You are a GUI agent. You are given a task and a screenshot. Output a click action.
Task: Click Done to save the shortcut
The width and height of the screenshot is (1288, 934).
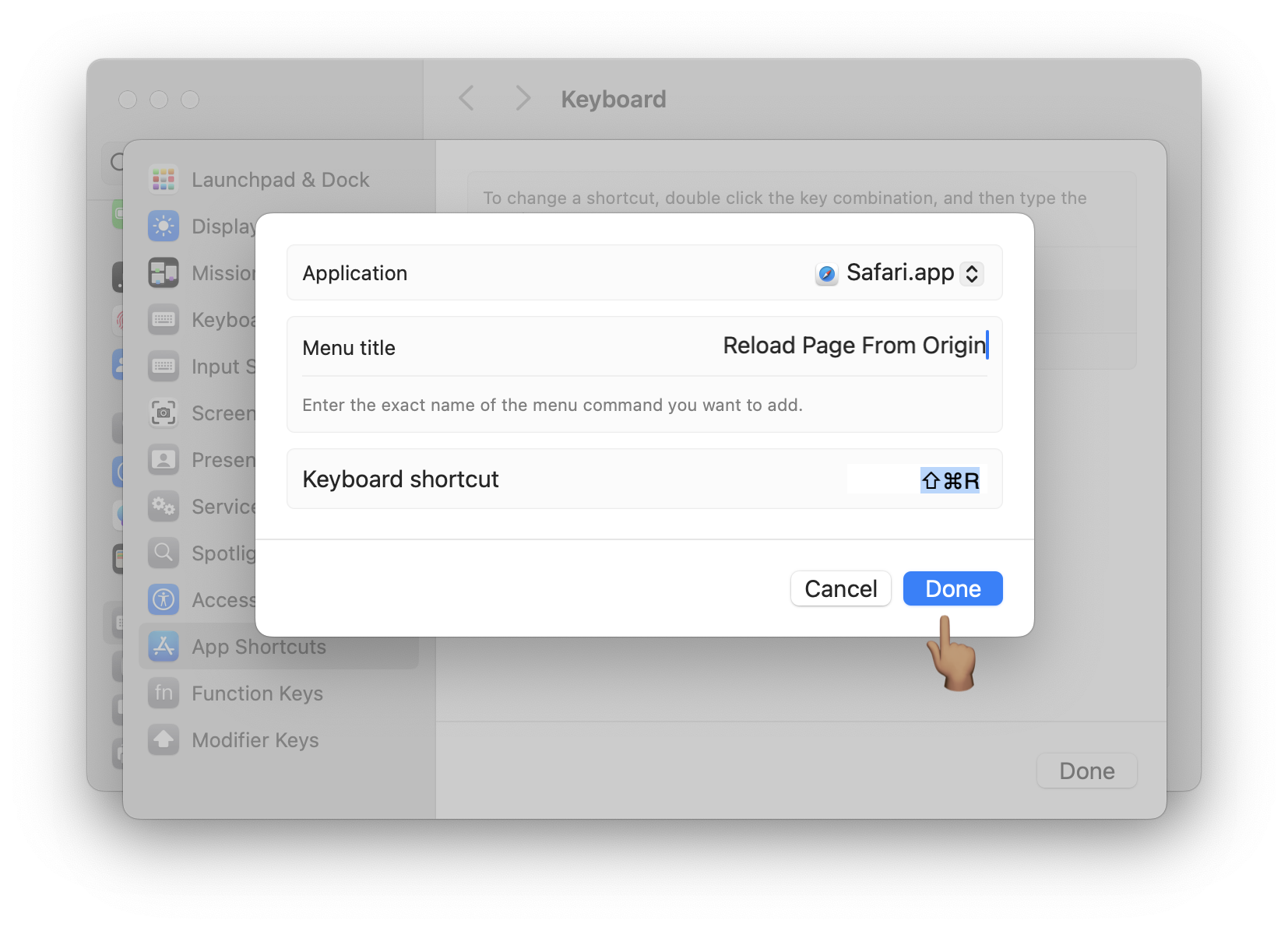pos(952,588)
